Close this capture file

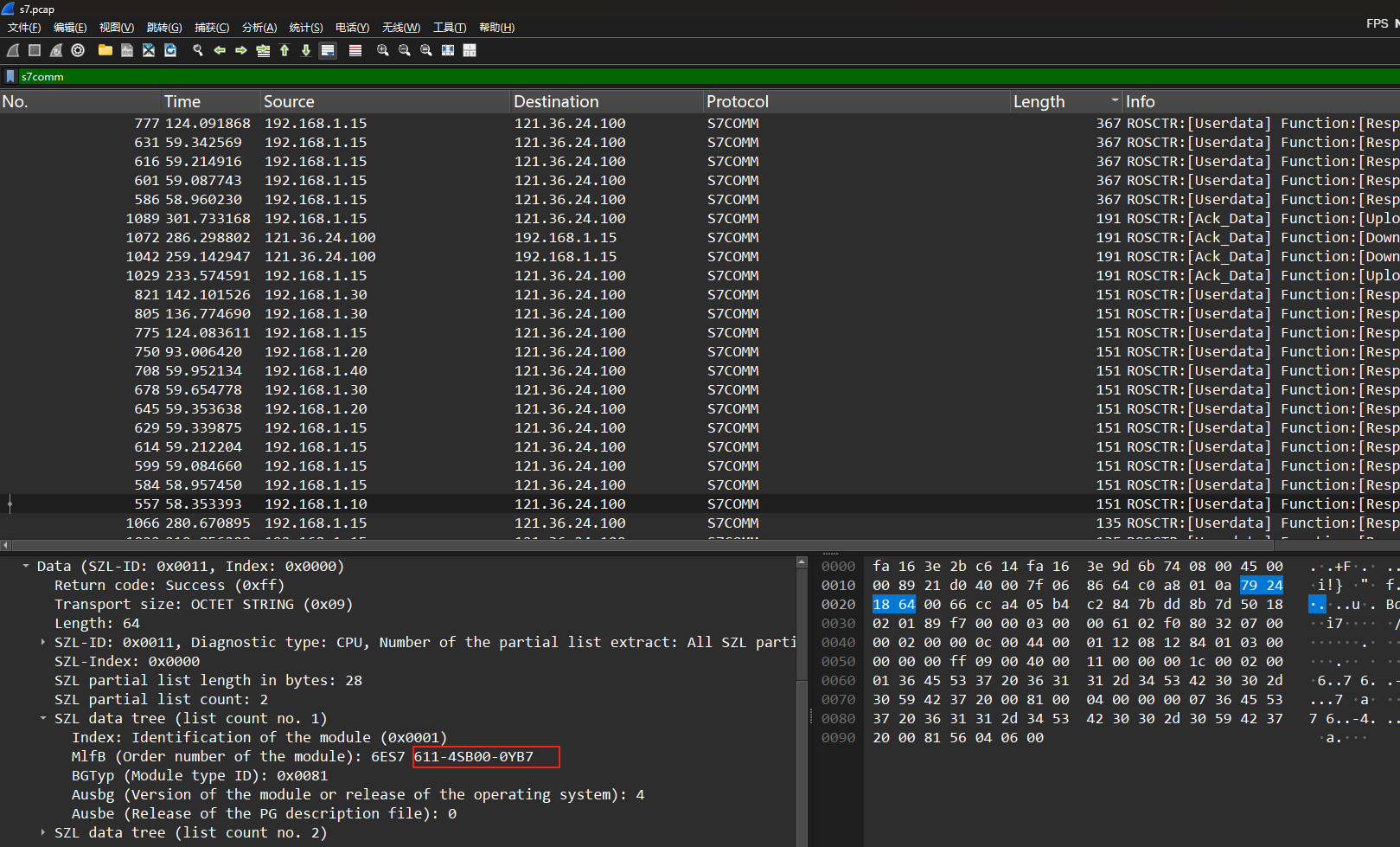click(149, 50)
